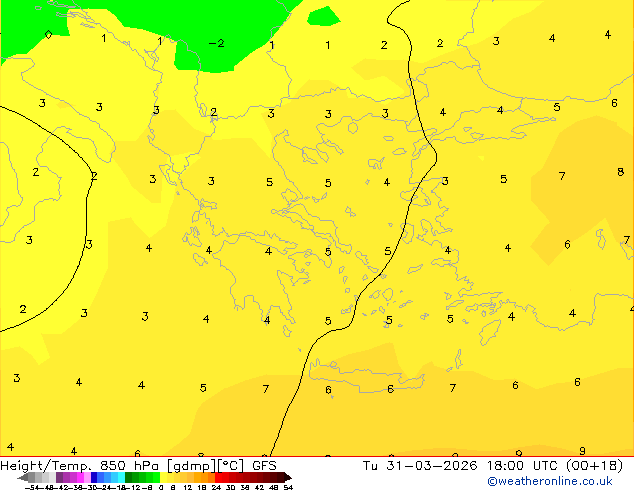The width and height of the screenshot is (634, 490).
Task: Click the 'GFS' model label
Action: pyautogui.click(x=264, y=466)
